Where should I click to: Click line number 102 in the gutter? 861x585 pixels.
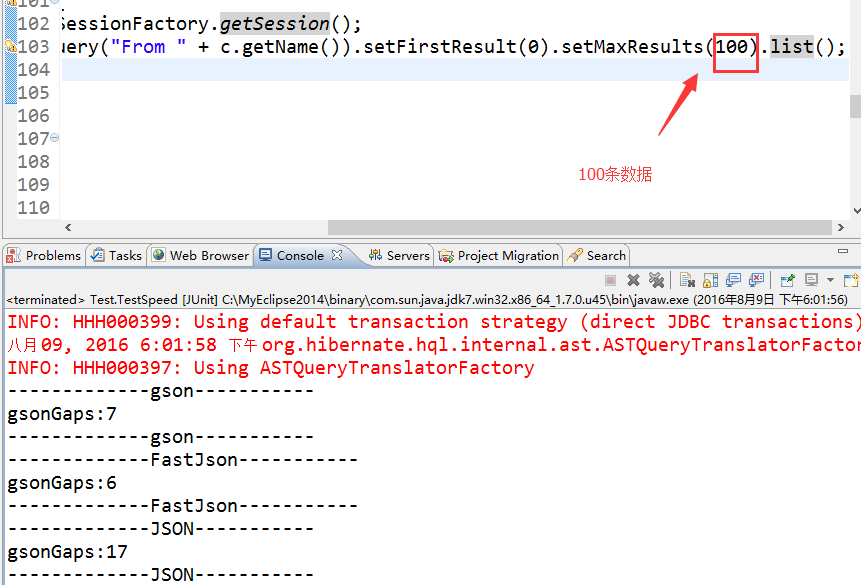(33, 24)
